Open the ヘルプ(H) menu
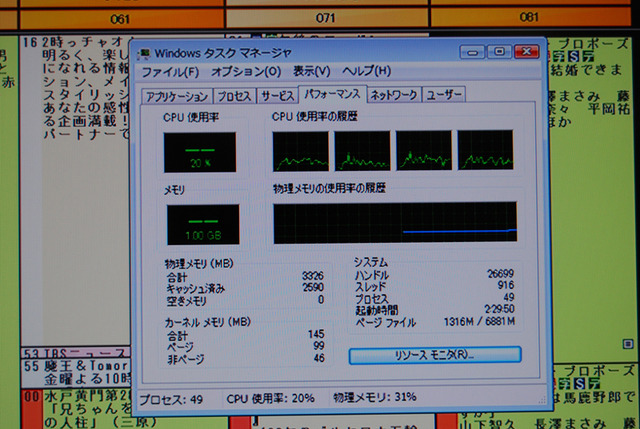Image resolution: width=640 pixels, height=429 pixels. tap(367, 71)
